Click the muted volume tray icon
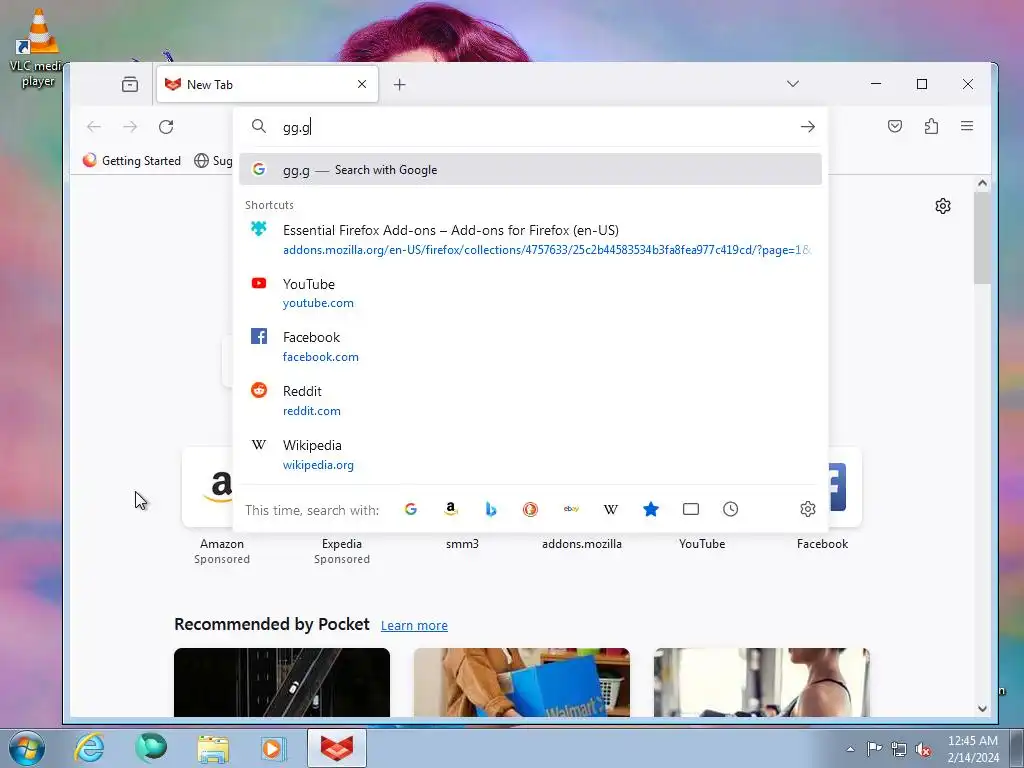This screenshot has height=768, width=1024. point(923,750)
